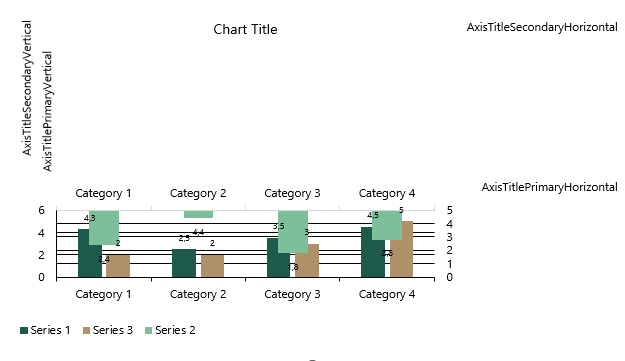Click the Series 3 legend swatch
The height and width of the screenshot is (361, 625).
(86, 330)
